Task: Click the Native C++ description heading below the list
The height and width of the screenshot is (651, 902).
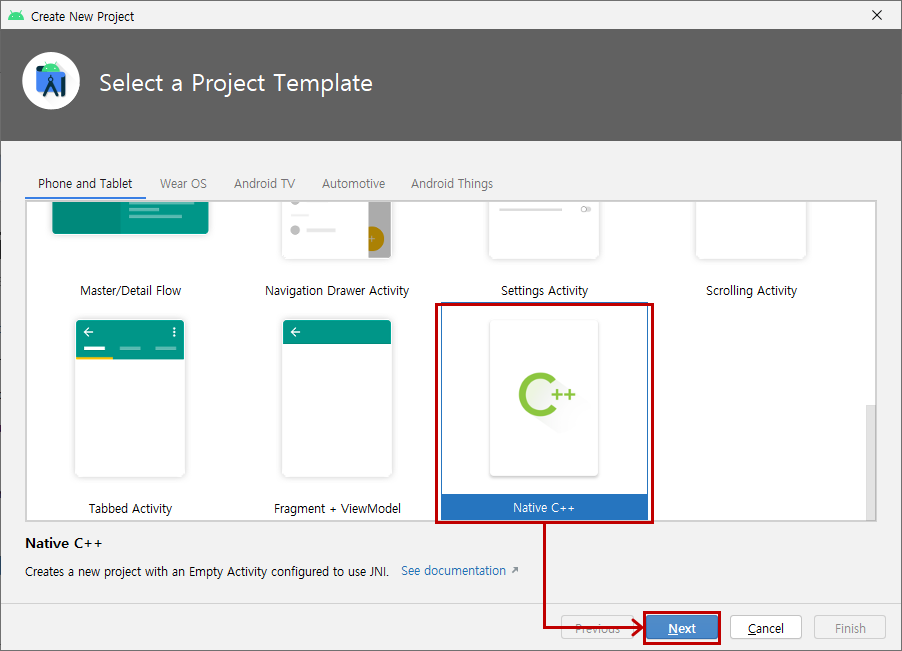Action: pyautogui.click(x=64, y=543)
